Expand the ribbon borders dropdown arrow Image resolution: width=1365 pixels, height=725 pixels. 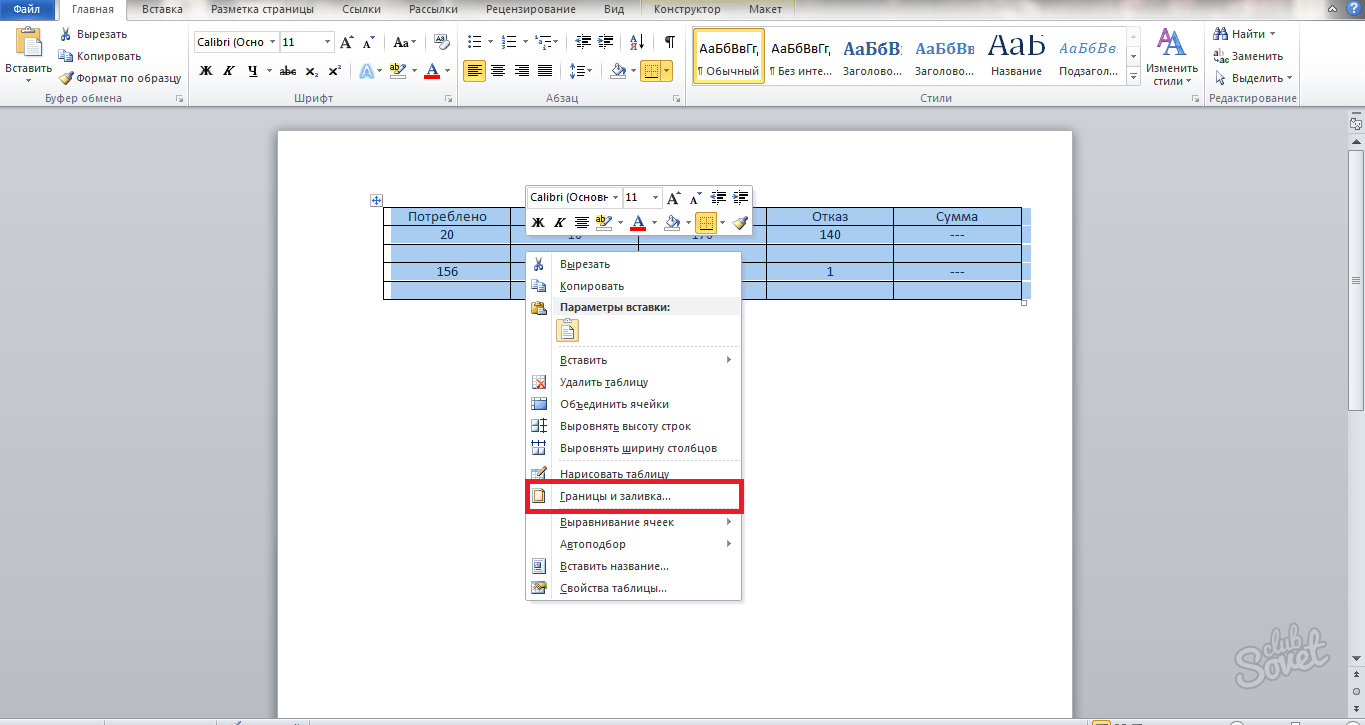coord(666,71)
